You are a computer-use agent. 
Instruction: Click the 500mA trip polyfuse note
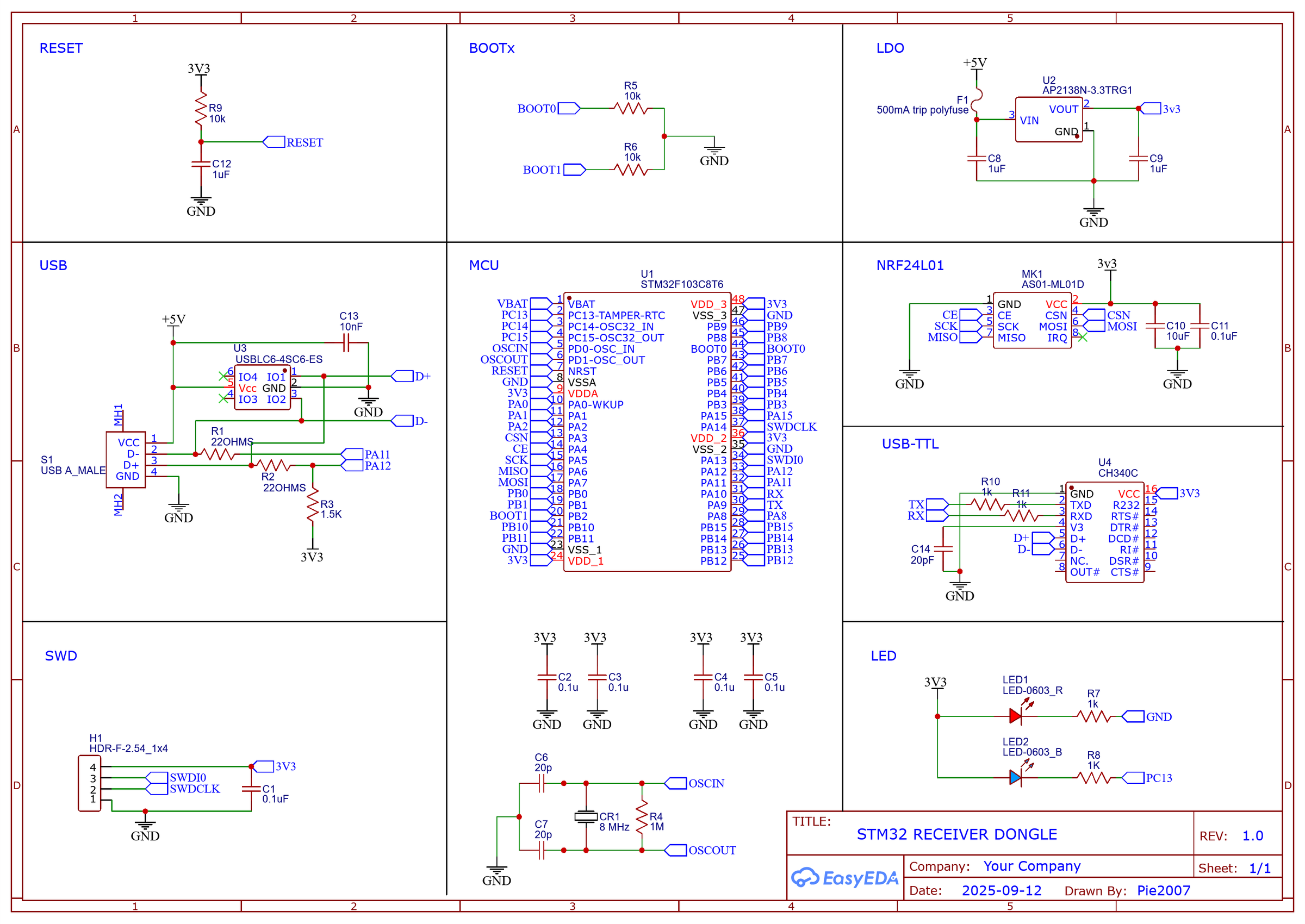tap(922, 110)
